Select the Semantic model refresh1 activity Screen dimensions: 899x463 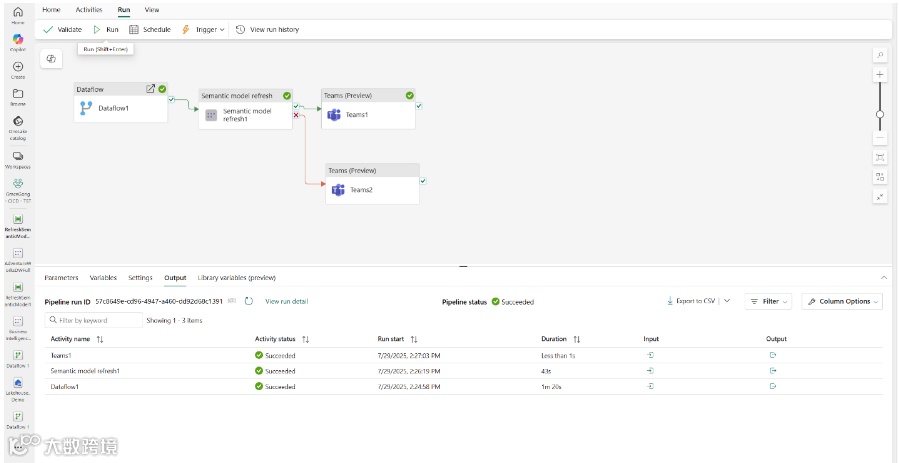245,109
